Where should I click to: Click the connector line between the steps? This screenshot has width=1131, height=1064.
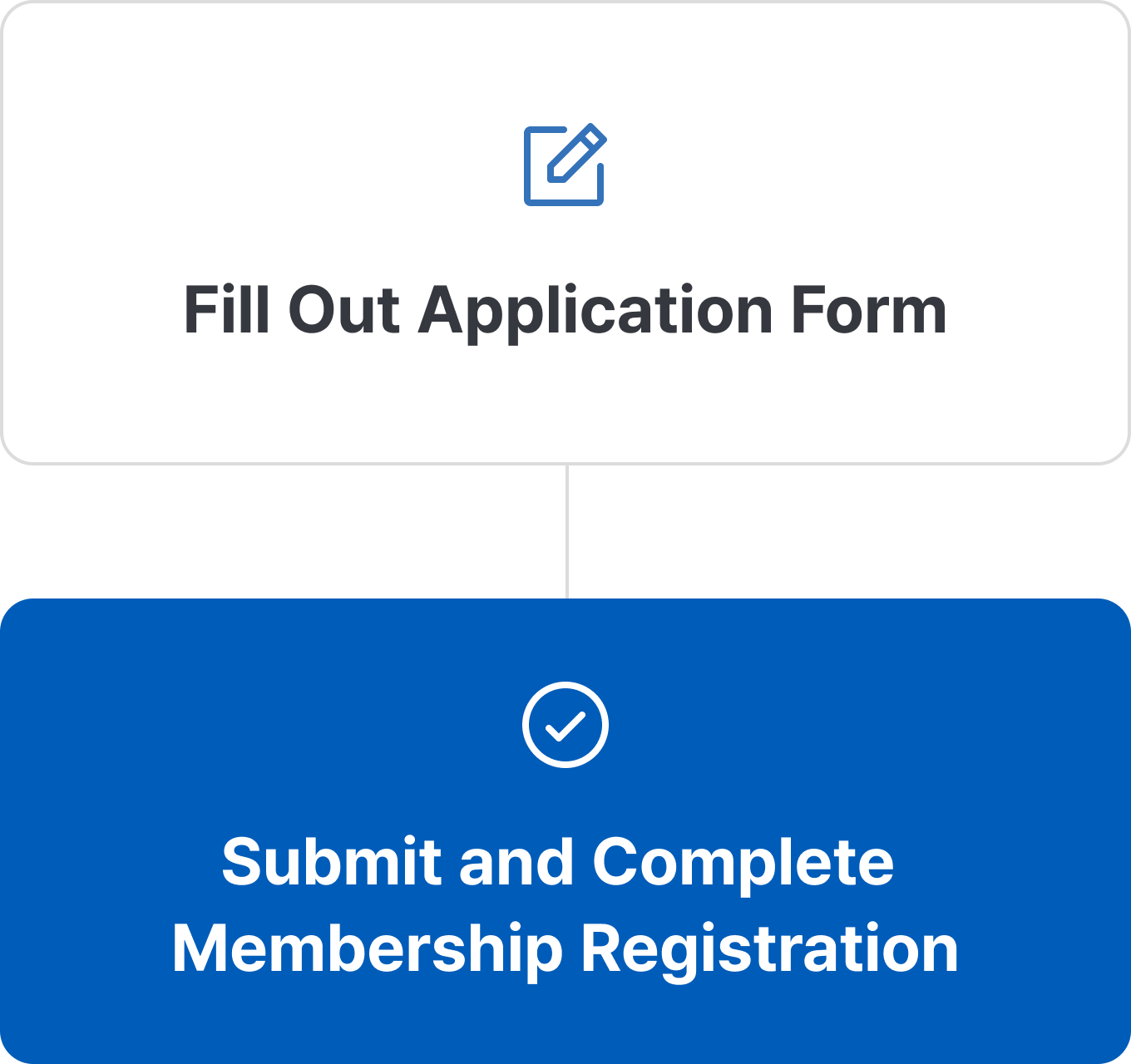pos(567,531)
